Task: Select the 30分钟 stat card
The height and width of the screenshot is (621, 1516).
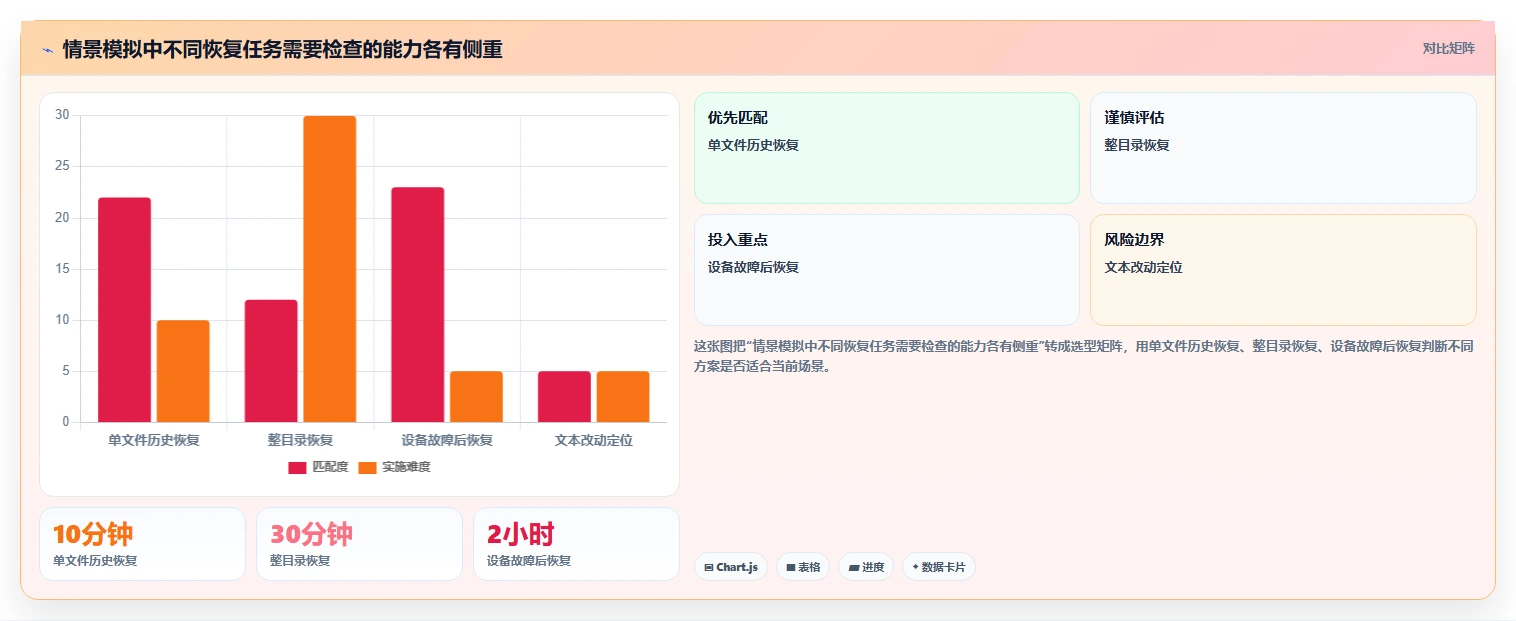Action: pyautogui.click(x=359, y=544)
